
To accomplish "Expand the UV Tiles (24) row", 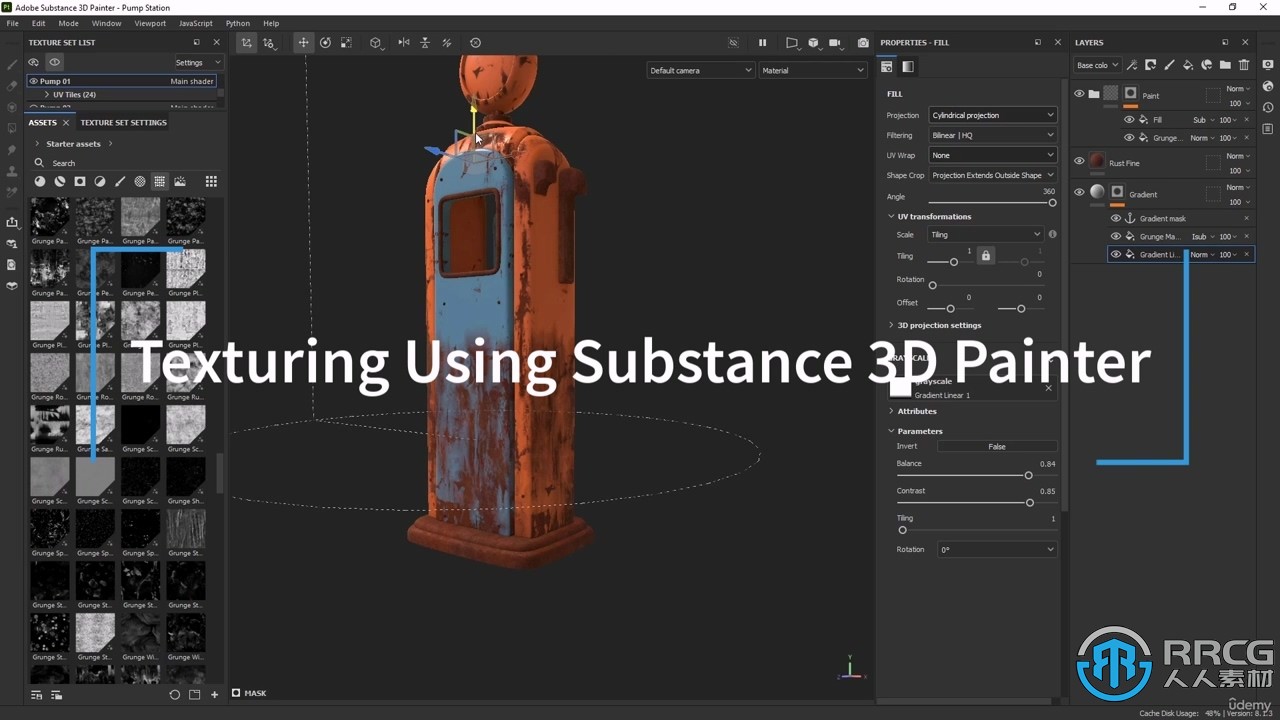I will click(46, 94).
